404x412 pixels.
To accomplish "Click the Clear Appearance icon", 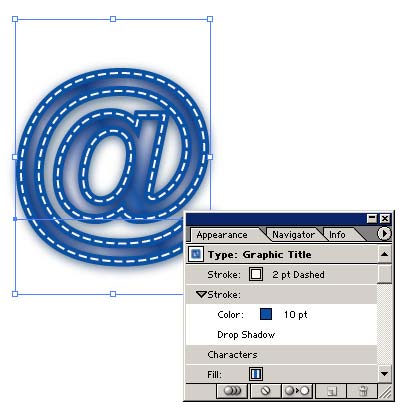I will click(266, 391).
